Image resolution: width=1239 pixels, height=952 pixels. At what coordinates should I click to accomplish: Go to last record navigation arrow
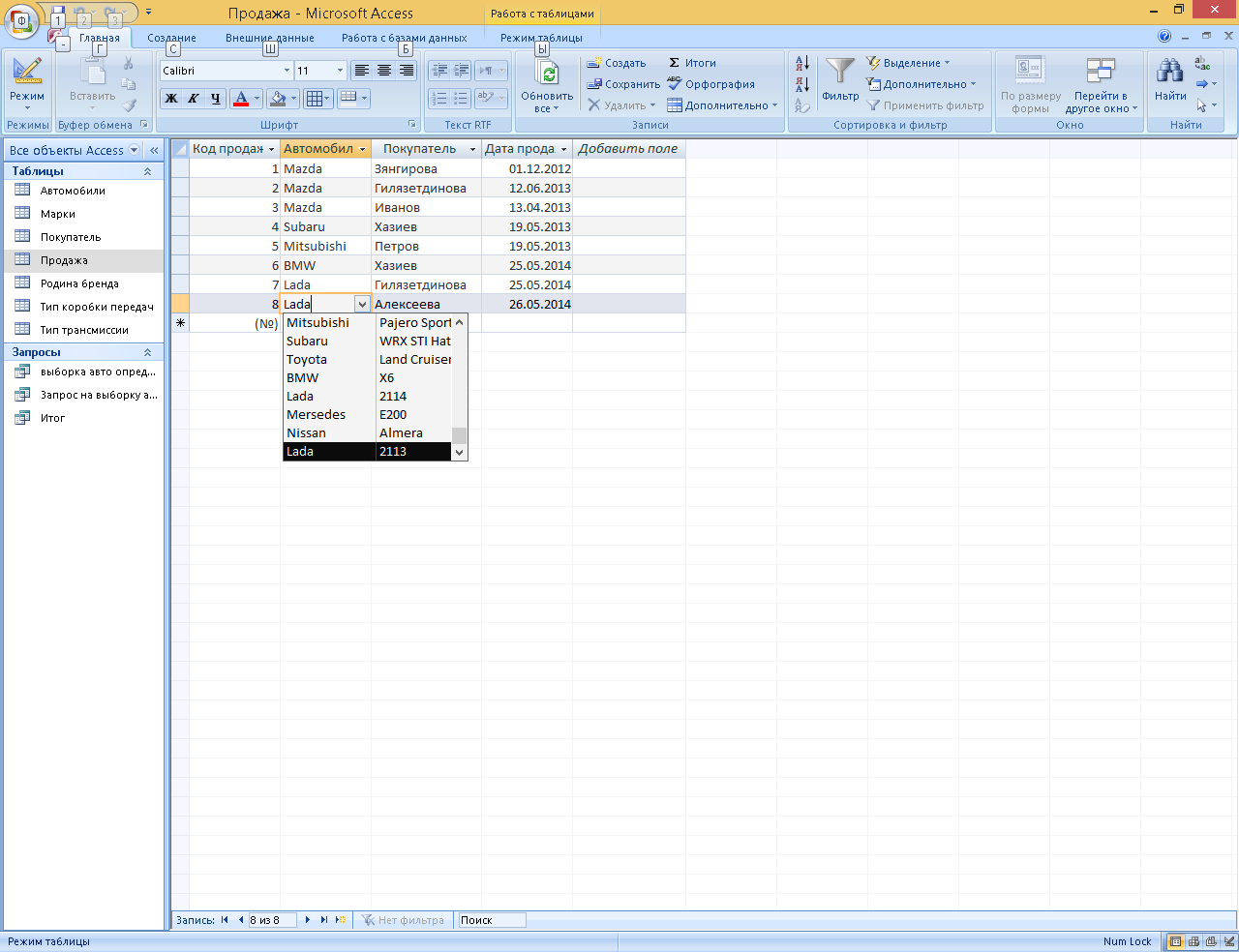pyautogui.click(x=323, y=920)
